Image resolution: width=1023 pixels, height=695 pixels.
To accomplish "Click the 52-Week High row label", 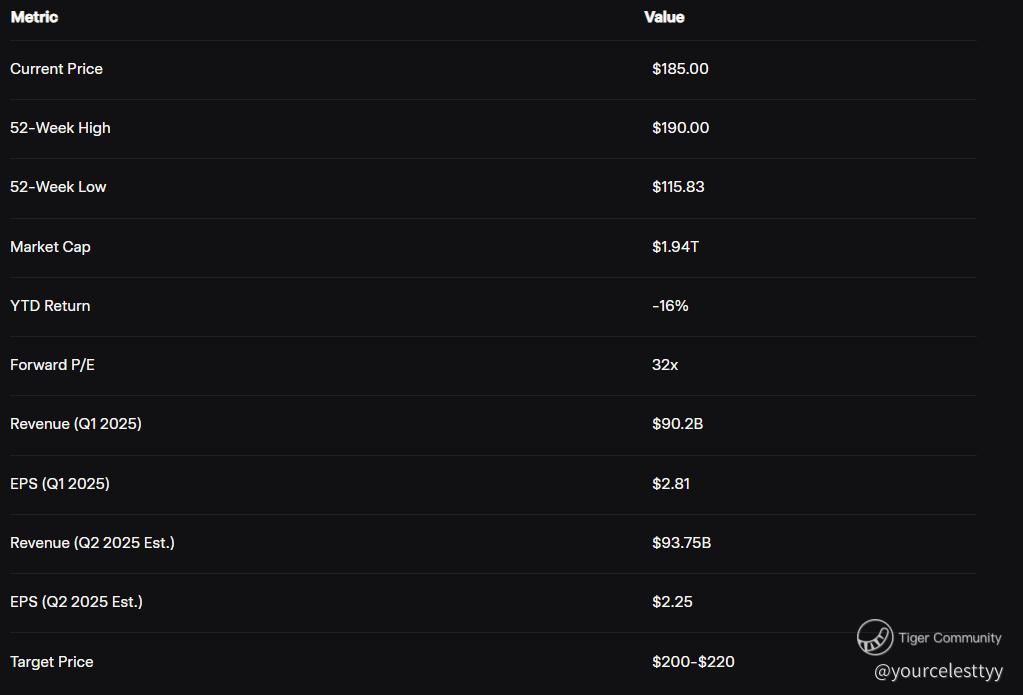I will point(60,128).
